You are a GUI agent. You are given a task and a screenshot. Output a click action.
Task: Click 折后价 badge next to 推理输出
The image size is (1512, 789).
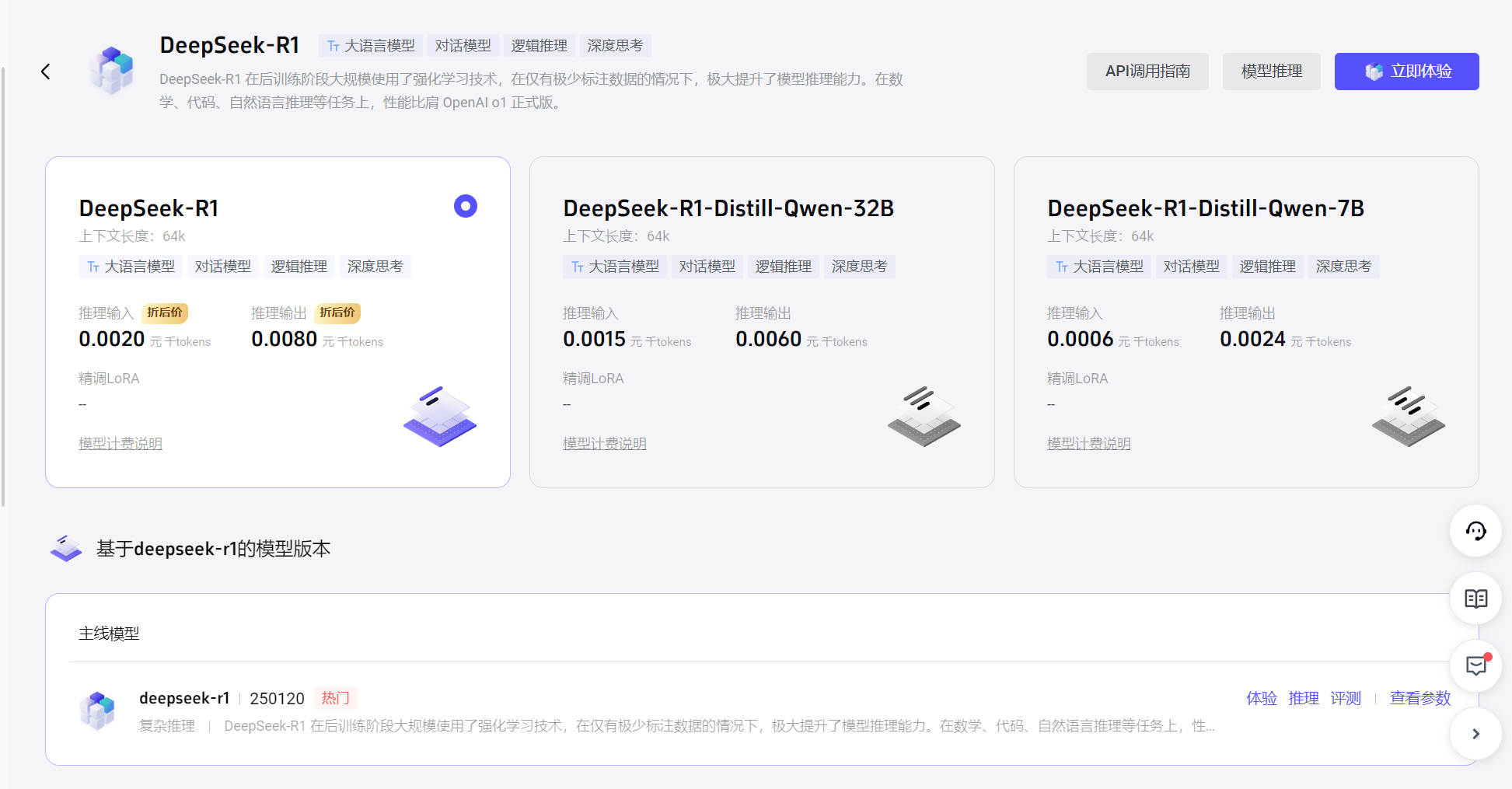point(337,312)
